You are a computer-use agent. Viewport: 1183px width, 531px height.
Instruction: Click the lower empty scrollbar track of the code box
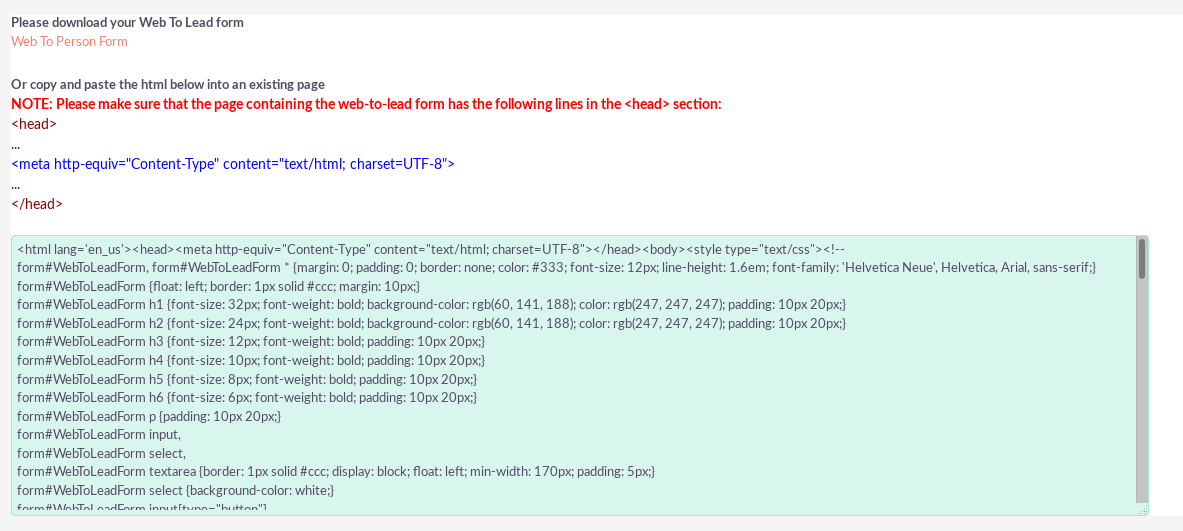point(1142,392)
